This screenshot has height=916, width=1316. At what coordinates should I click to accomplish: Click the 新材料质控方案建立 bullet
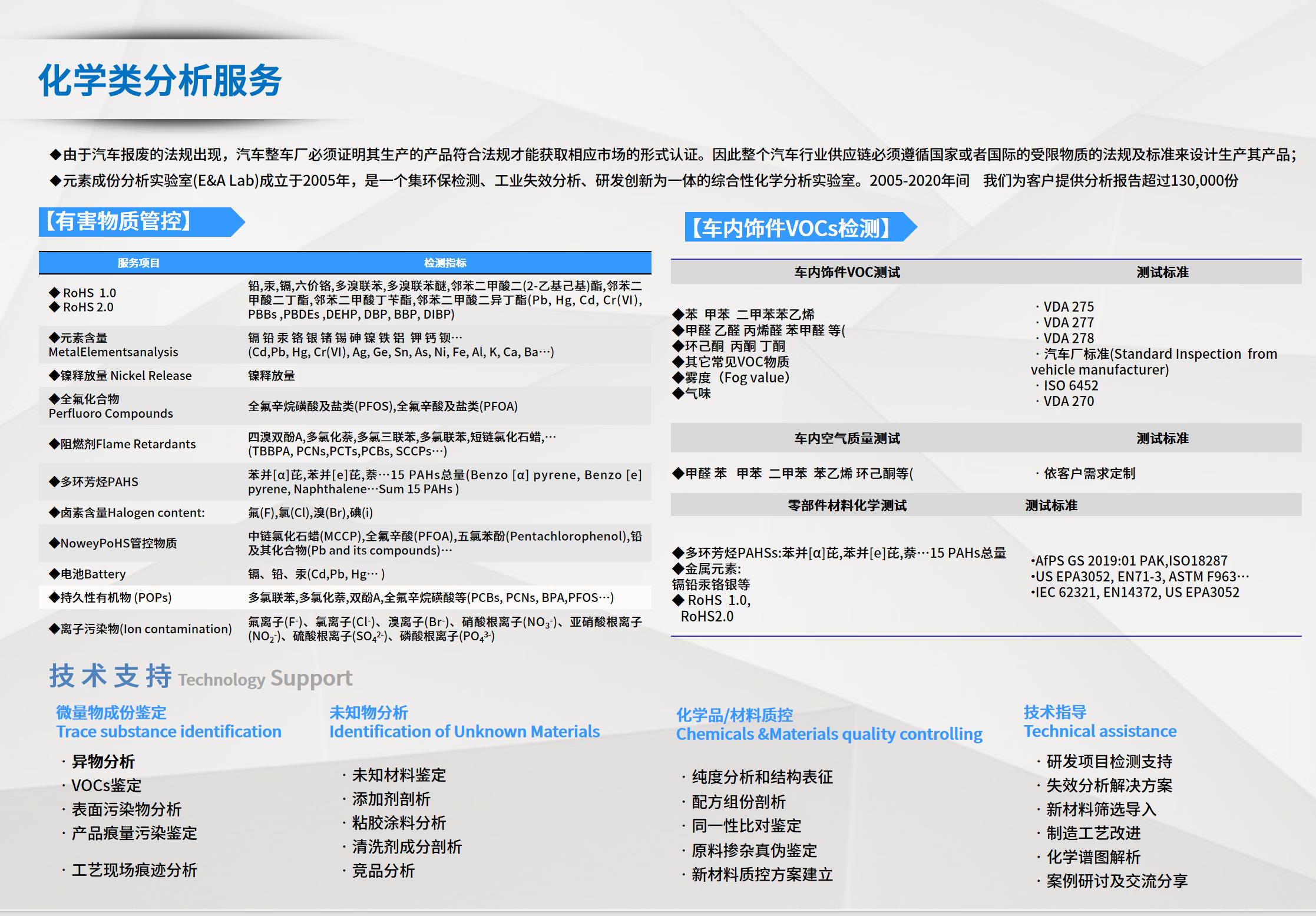[x=758, y=875]
